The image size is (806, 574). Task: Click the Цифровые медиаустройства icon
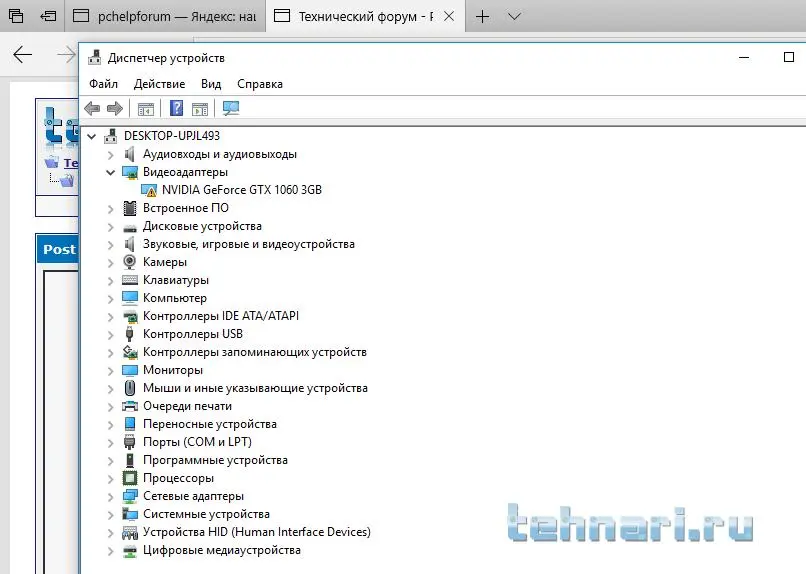pos(130,550)
